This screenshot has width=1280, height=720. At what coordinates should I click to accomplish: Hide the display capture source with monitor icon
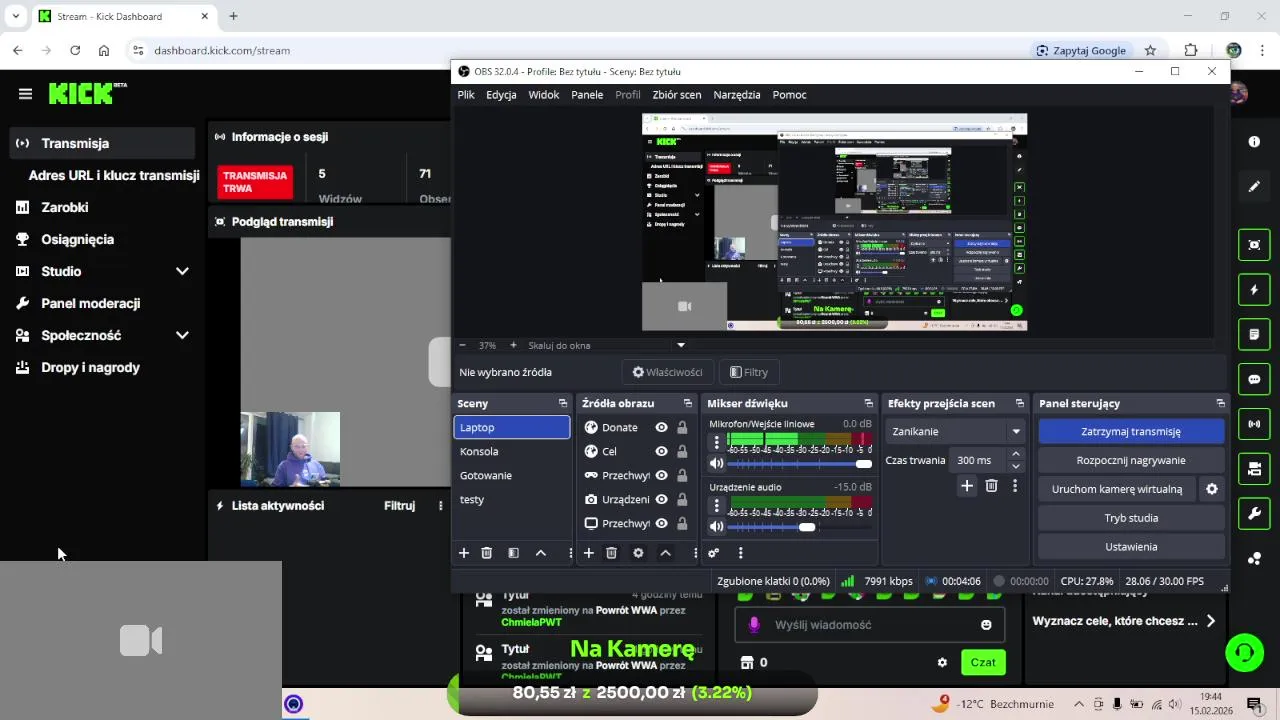tap(661, 523)
